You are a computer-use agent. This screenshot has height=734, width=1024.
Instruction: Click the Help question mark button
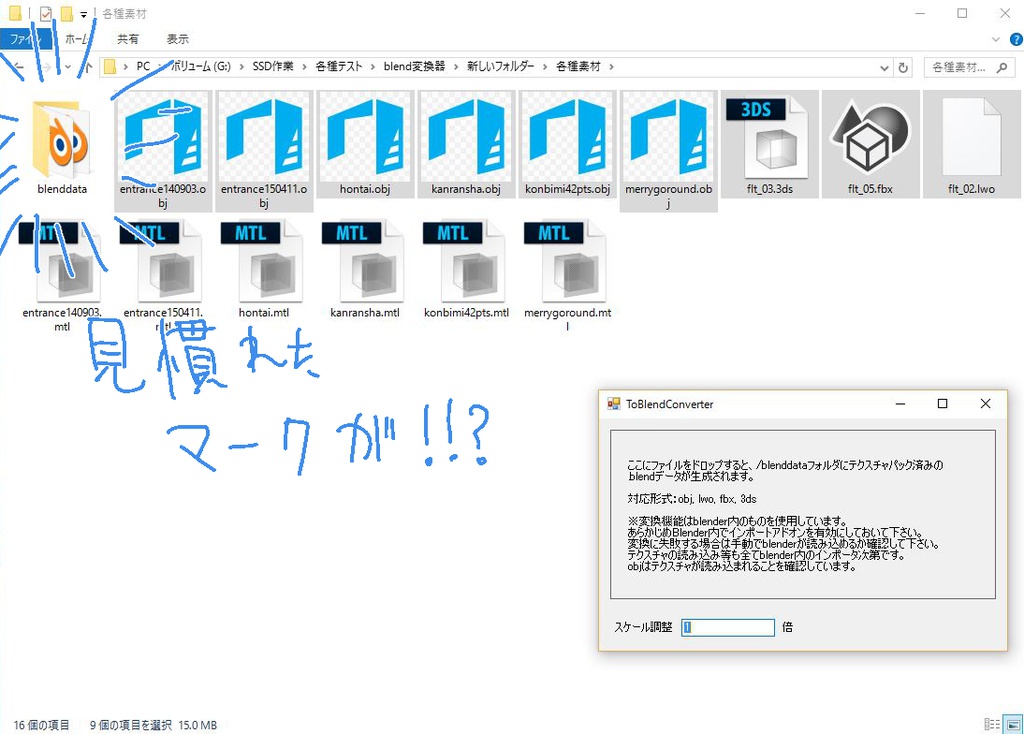[1017, 39]
